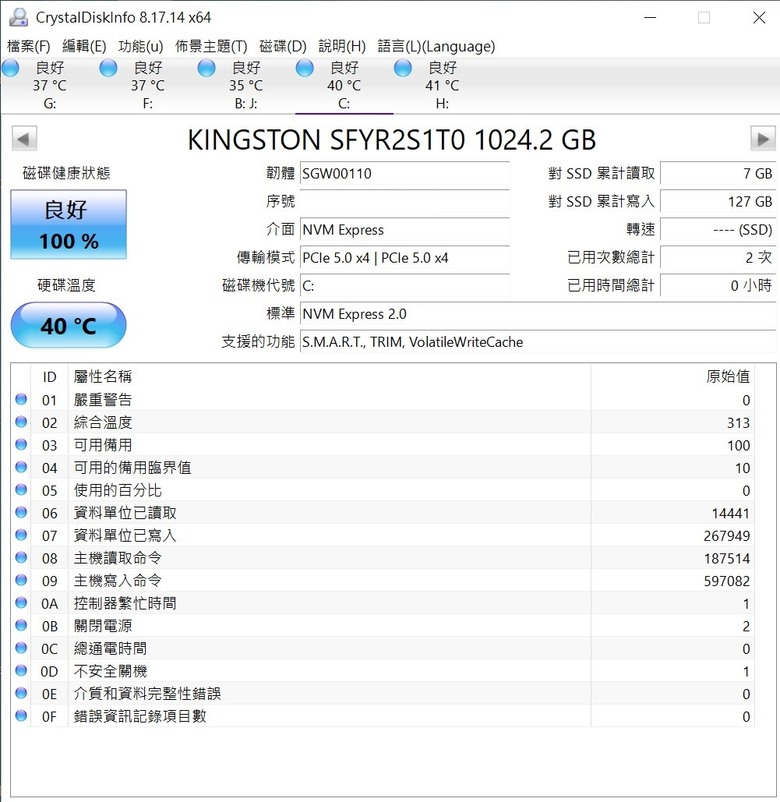Click the 良好 100 % health status button
Image resolution: width=780 pixels, height=802 pixels.
click(69, 225)
